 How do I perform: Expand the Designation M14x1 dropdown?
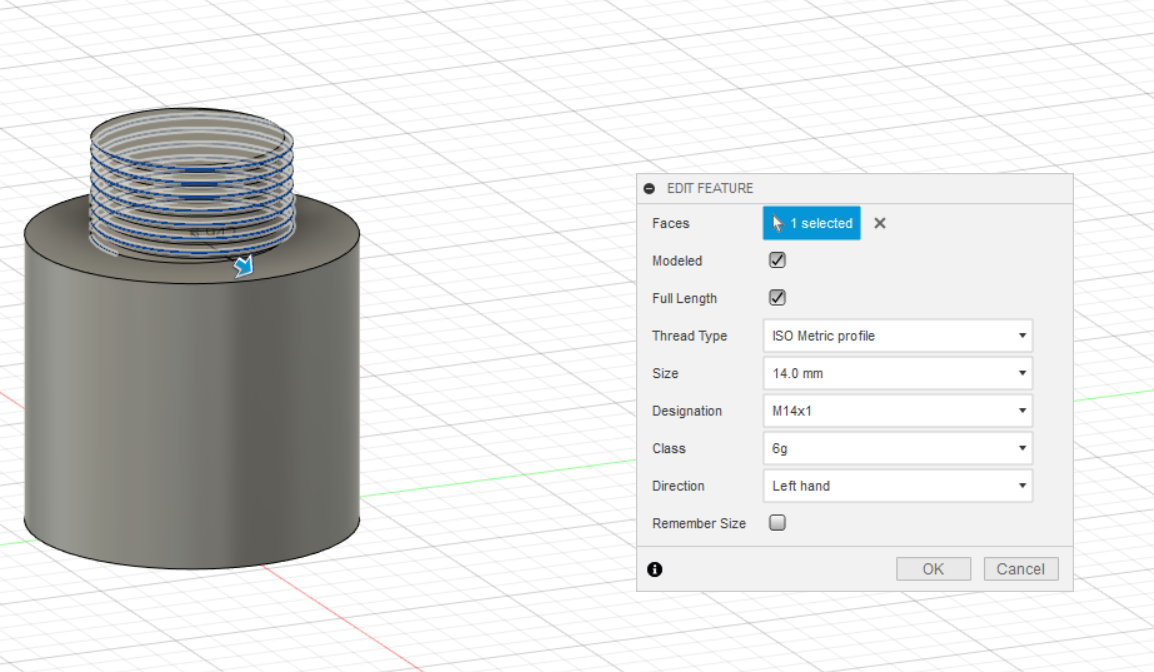click(x=898, y=411)
